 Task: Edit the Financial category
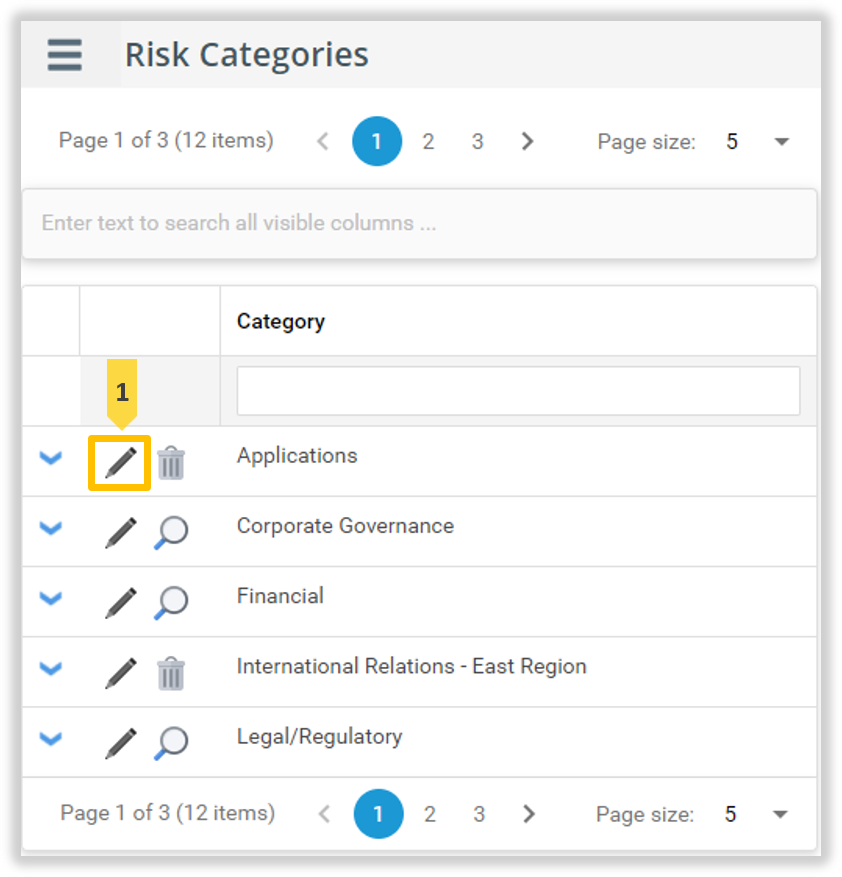[x=121, y=603]
